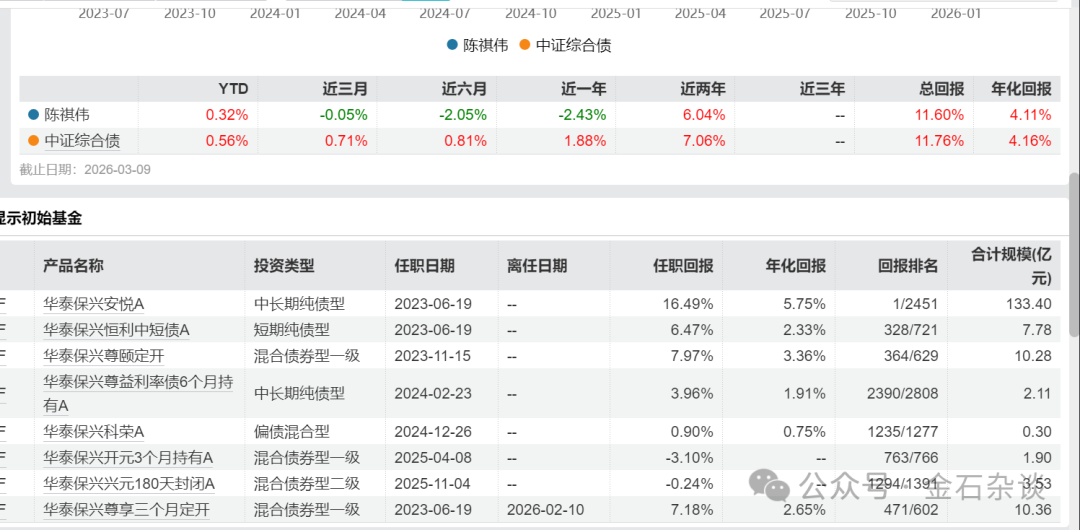
Task: Sort by 产品名称 column header
Action: (73, 266)
